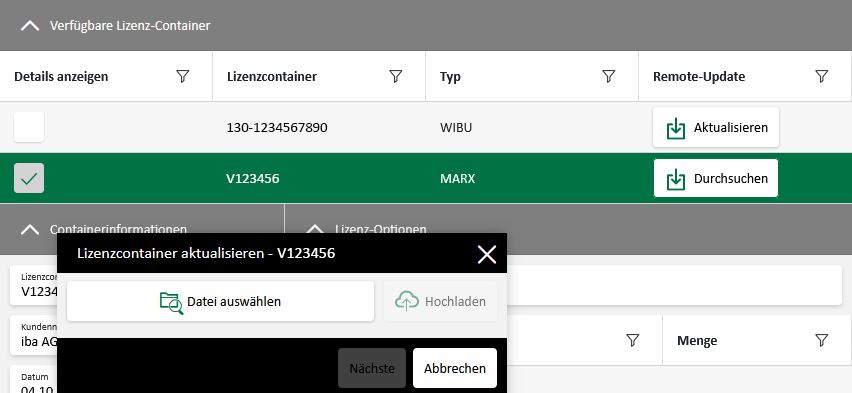The height and width of the screenshot is (393, 852).
Task: Open Remote-Update column filter
Action: tap(822, 77)
